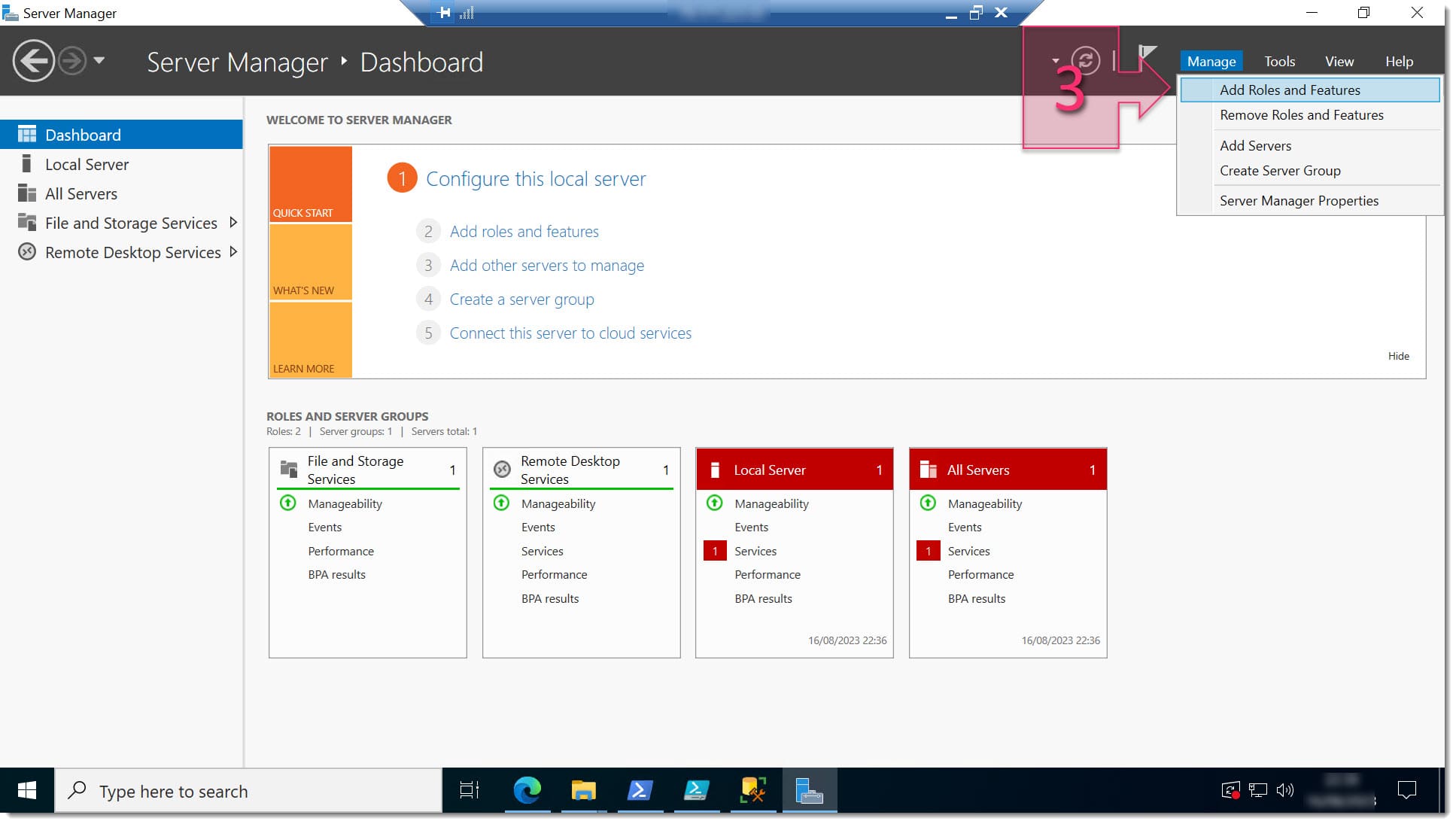1456x824 pixels.
Task: Click the All Servers sidebar icon
Action: click(x=27, y=193)
